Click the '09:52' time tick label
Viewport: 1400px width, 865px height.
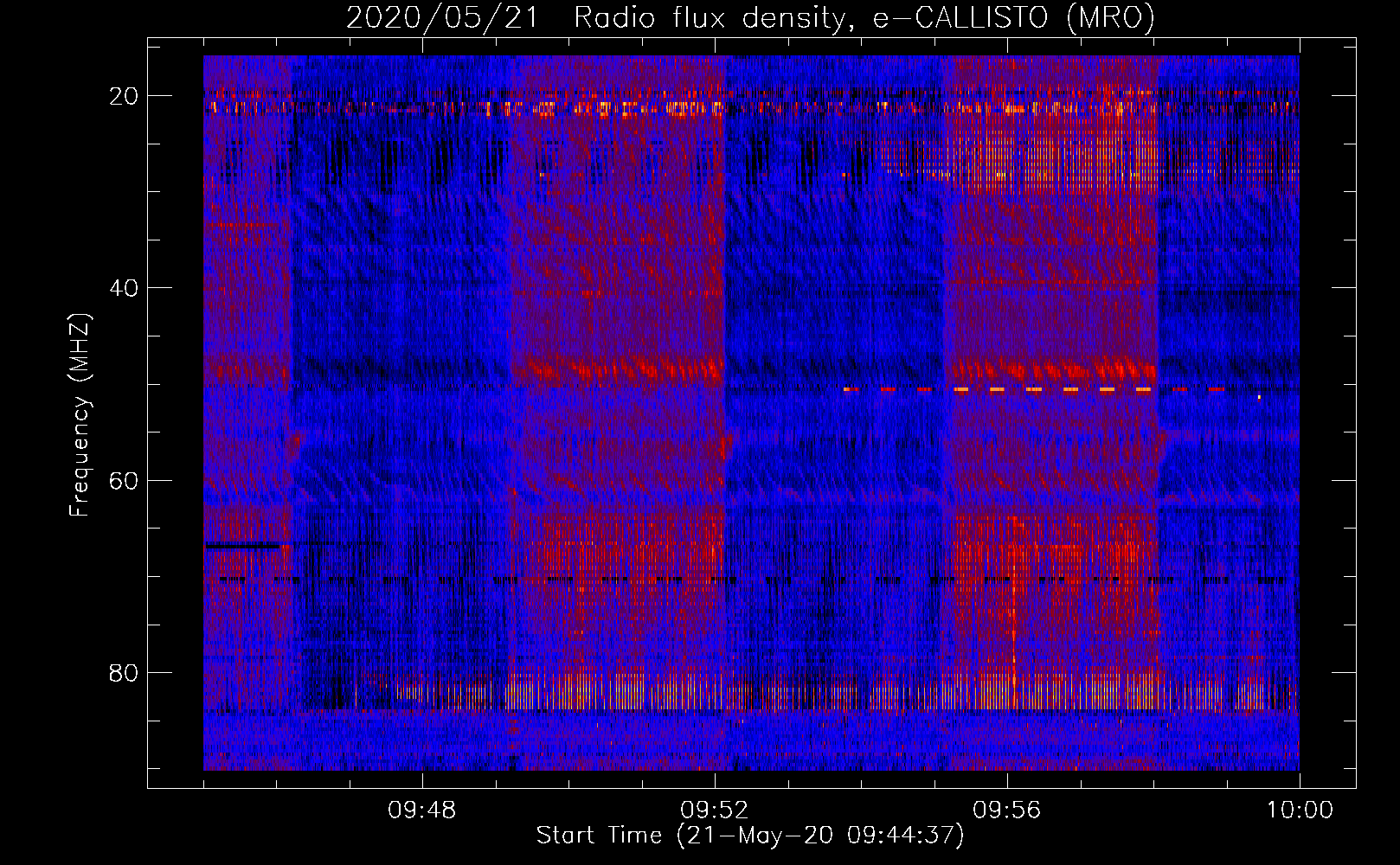click(715, 811)
